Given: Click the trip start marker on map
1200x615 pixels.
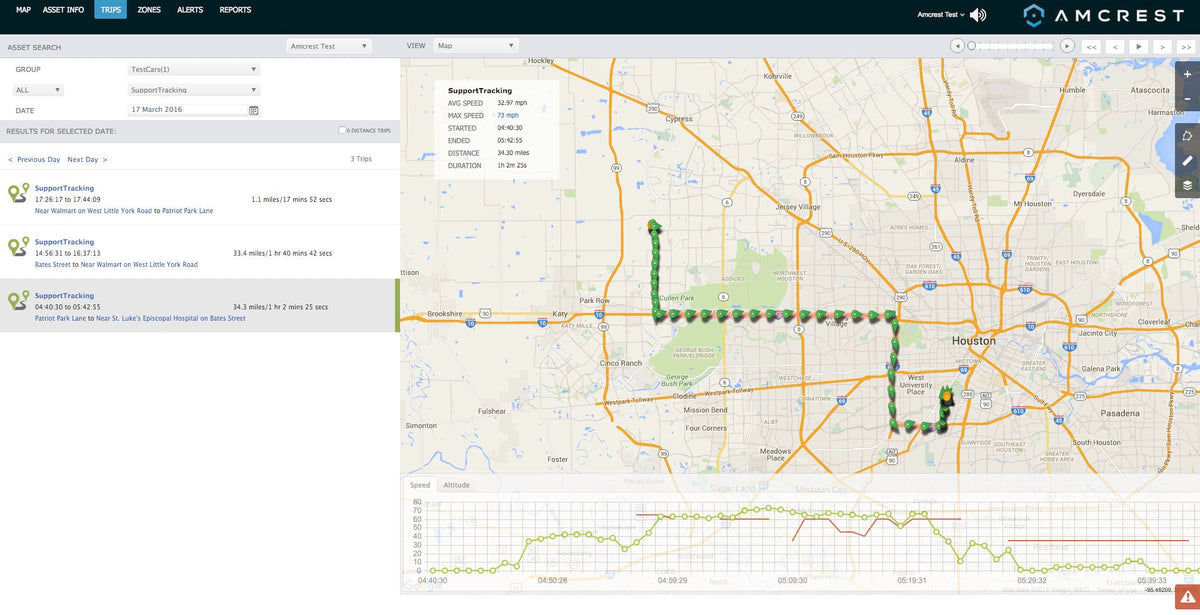Looking at the screenshot, I should (652, 226).
